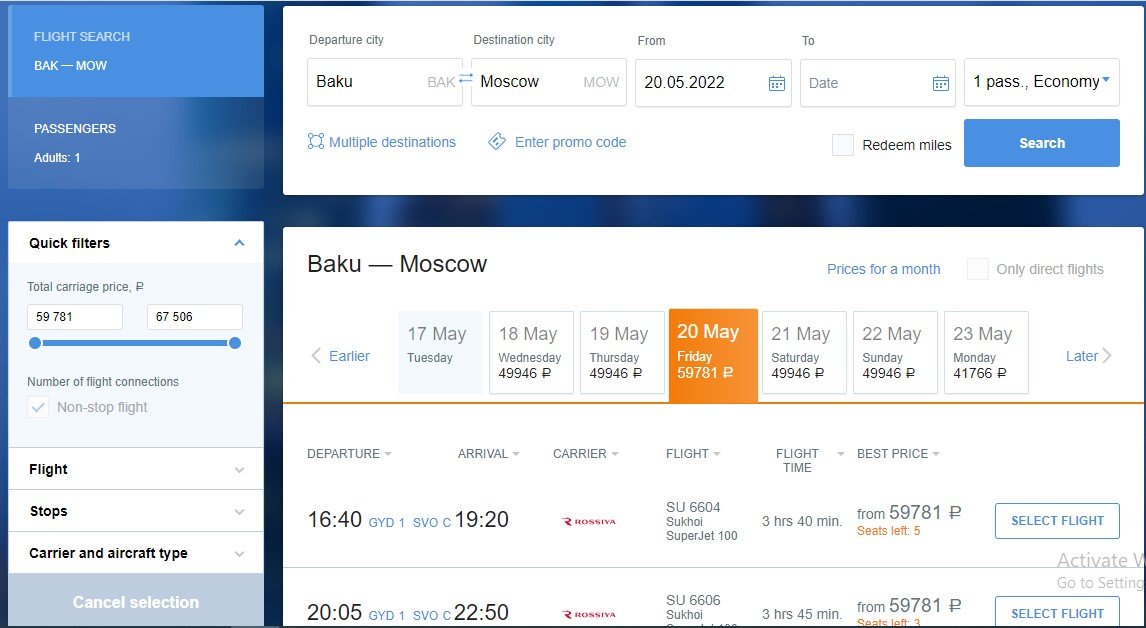Click Rossiya carrier logo on 16:40 flight

click(589, 521)
